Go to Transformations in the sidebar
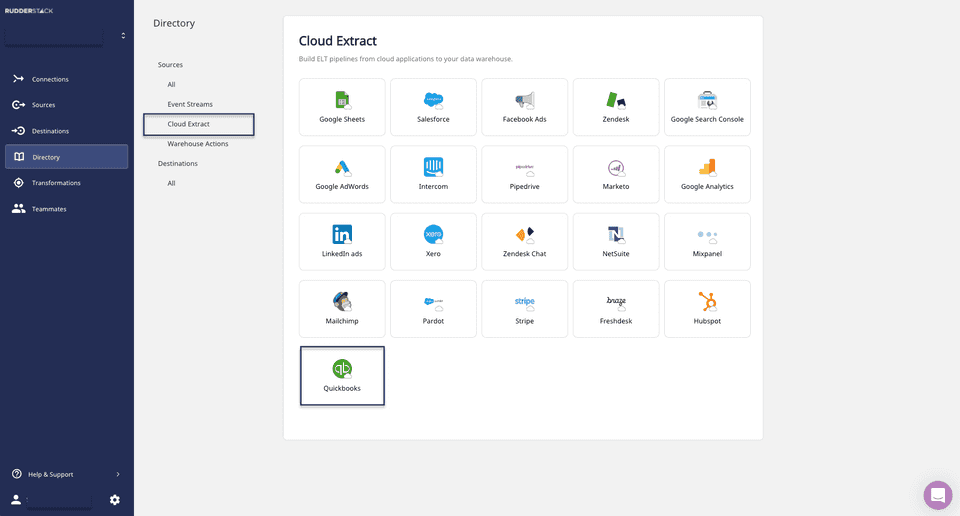Viewport: 960px width, 516px height. pos(56,183)
